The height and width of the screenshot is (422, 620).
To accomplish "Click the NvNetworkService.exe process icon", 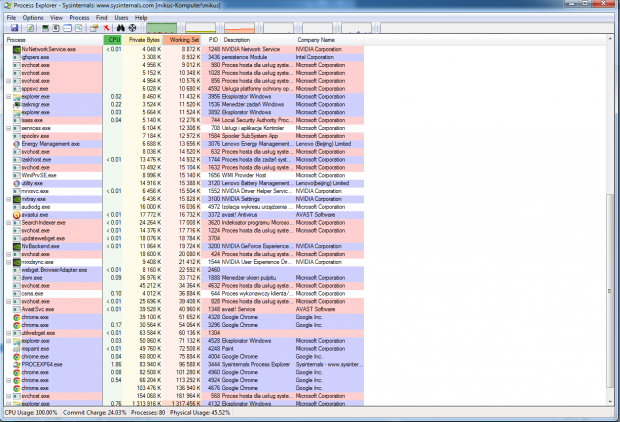I will (x=17, y=49).
